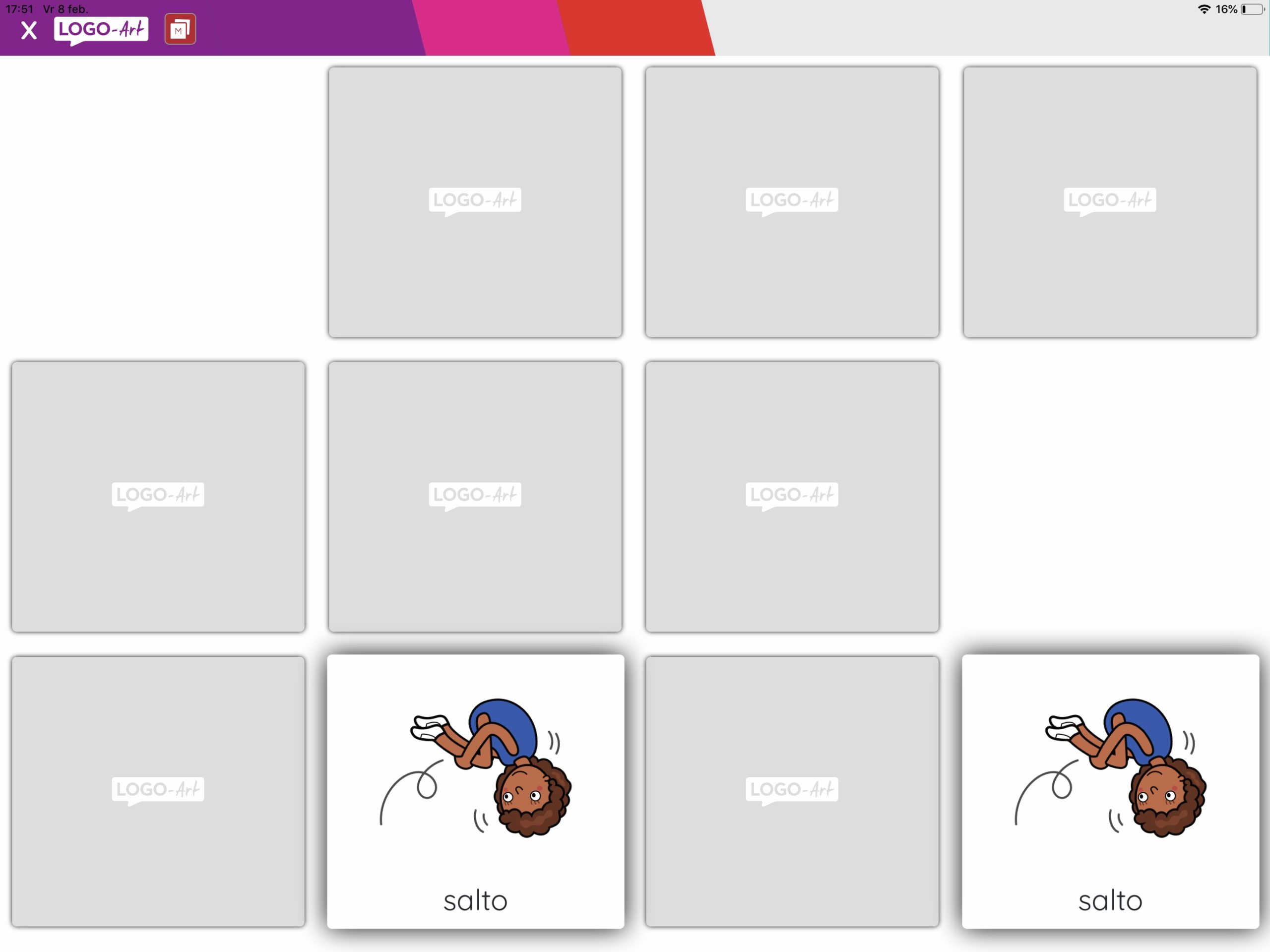Tap the left revealed salto card
This screenshot has height=952, width=1270.
[475, 769]
